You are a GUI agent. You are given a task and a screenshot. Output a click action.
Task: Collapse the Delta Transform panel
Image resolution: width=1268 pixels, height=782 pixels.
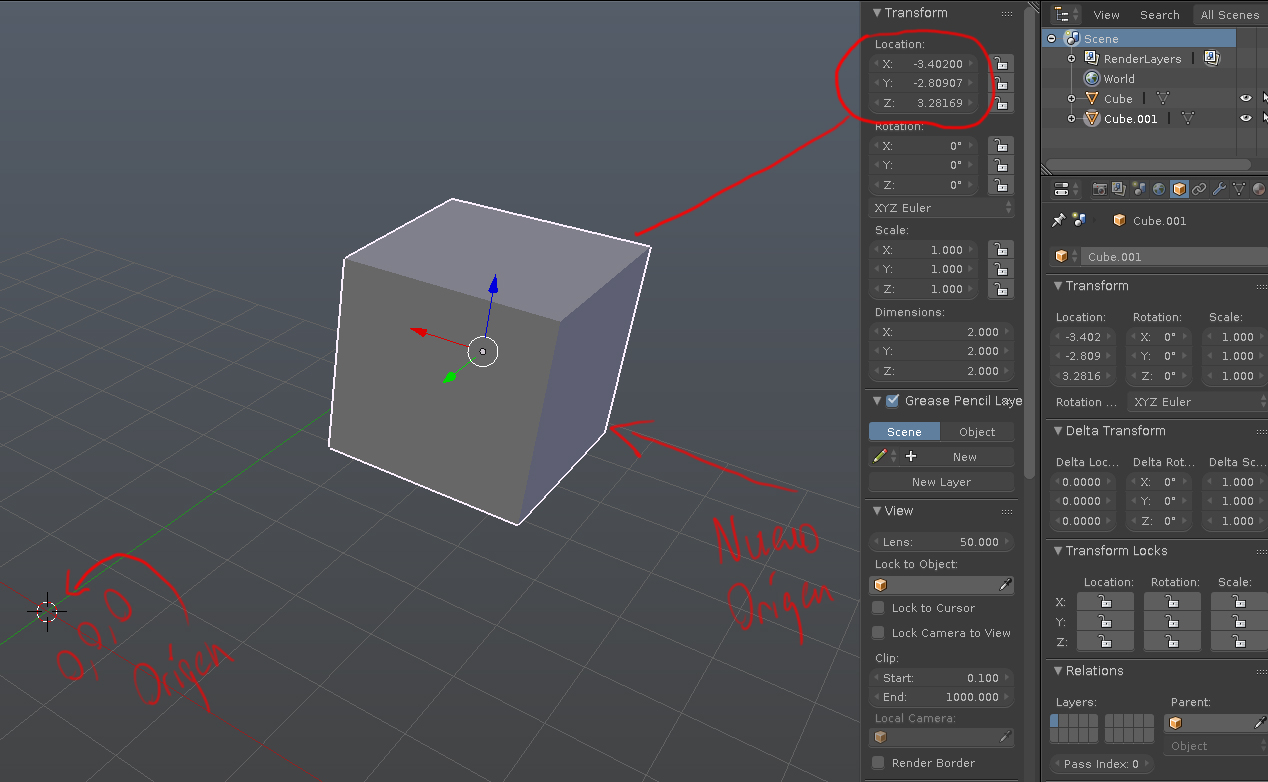tap(1059, 431)
